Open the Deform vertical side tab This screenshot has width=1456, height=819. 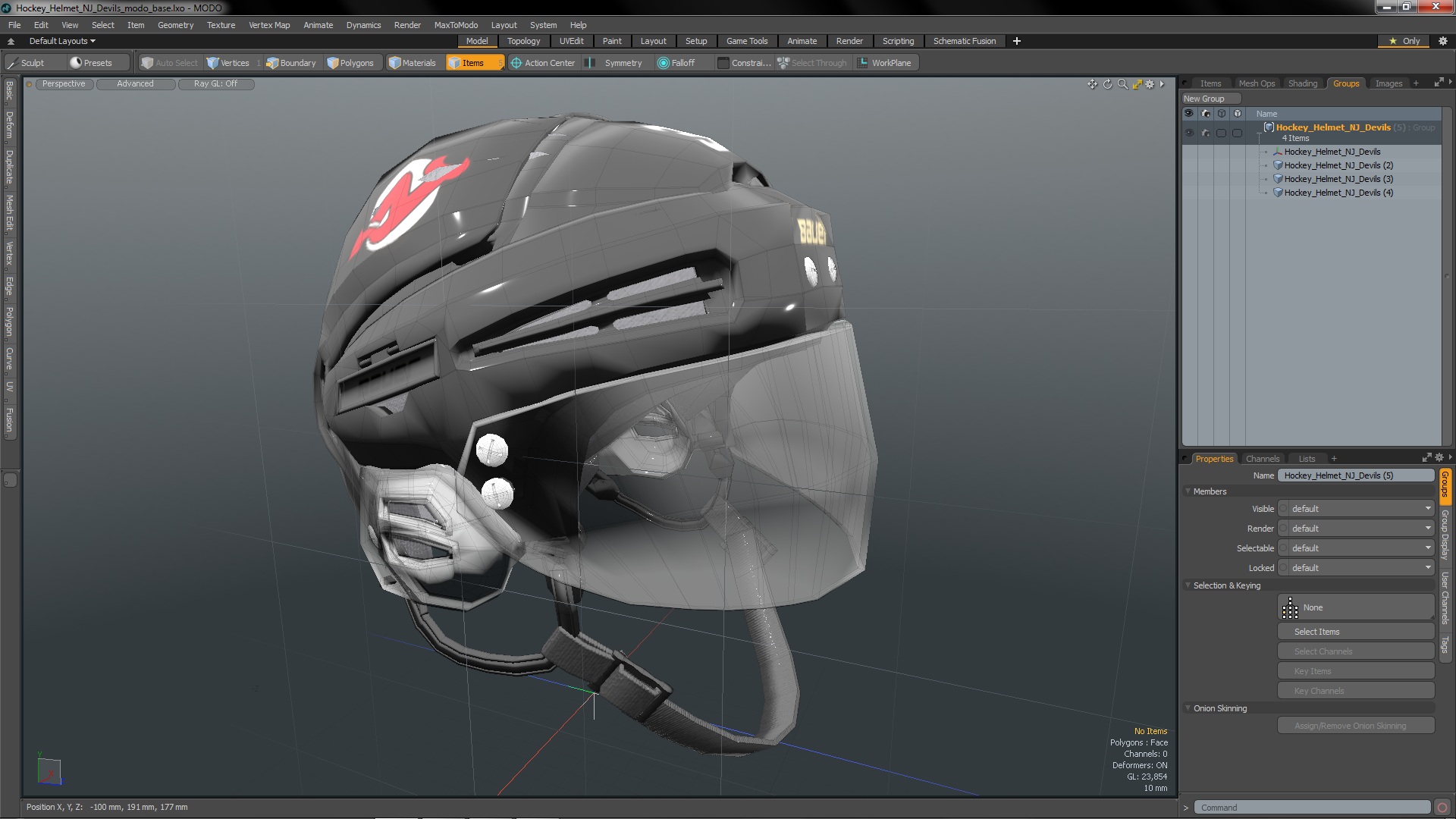click(x=9, y=126)
